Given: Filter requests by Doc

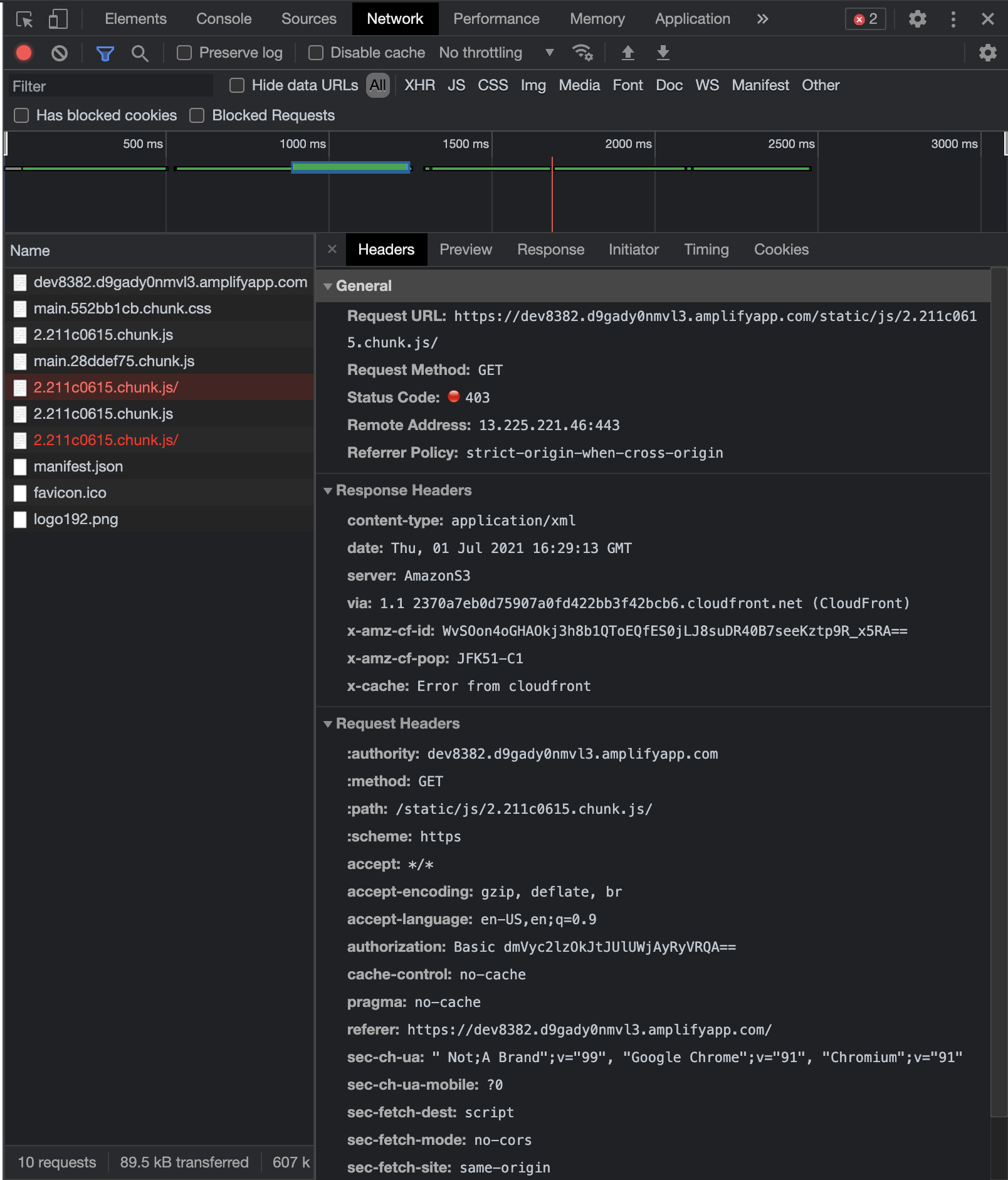Looking at the screenshot, I should [x=669, y=85].
